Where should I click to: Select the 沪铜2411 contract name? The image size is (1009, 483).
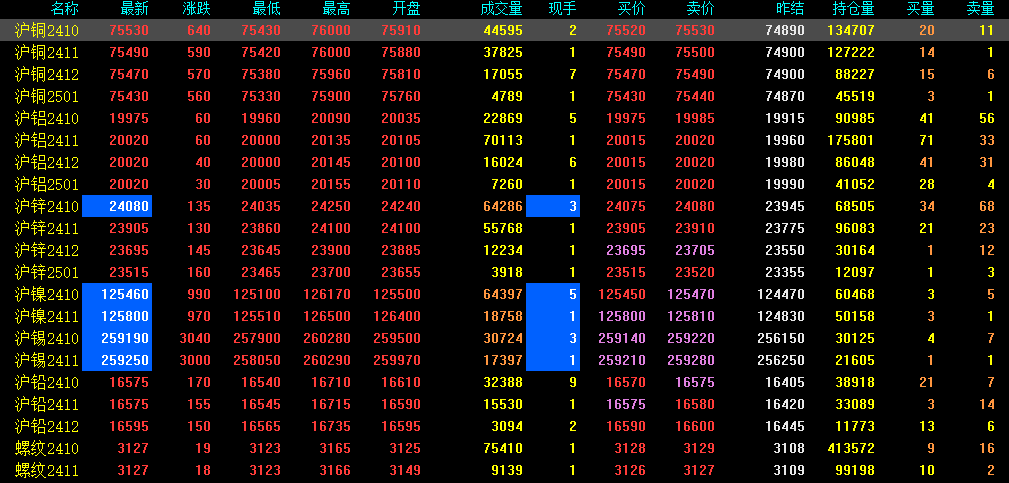(46, 53)
